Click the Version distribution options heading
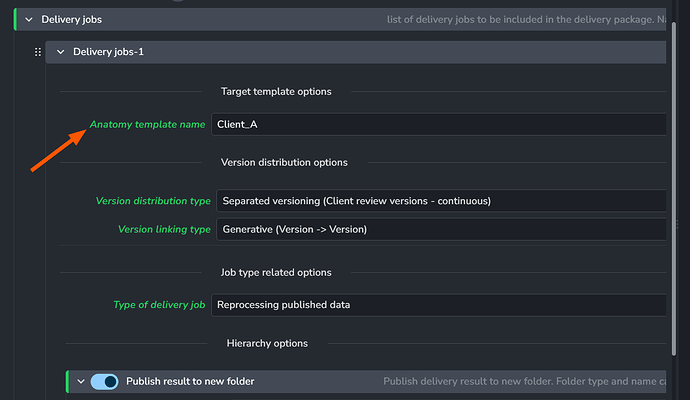 (x=284, y=162)
